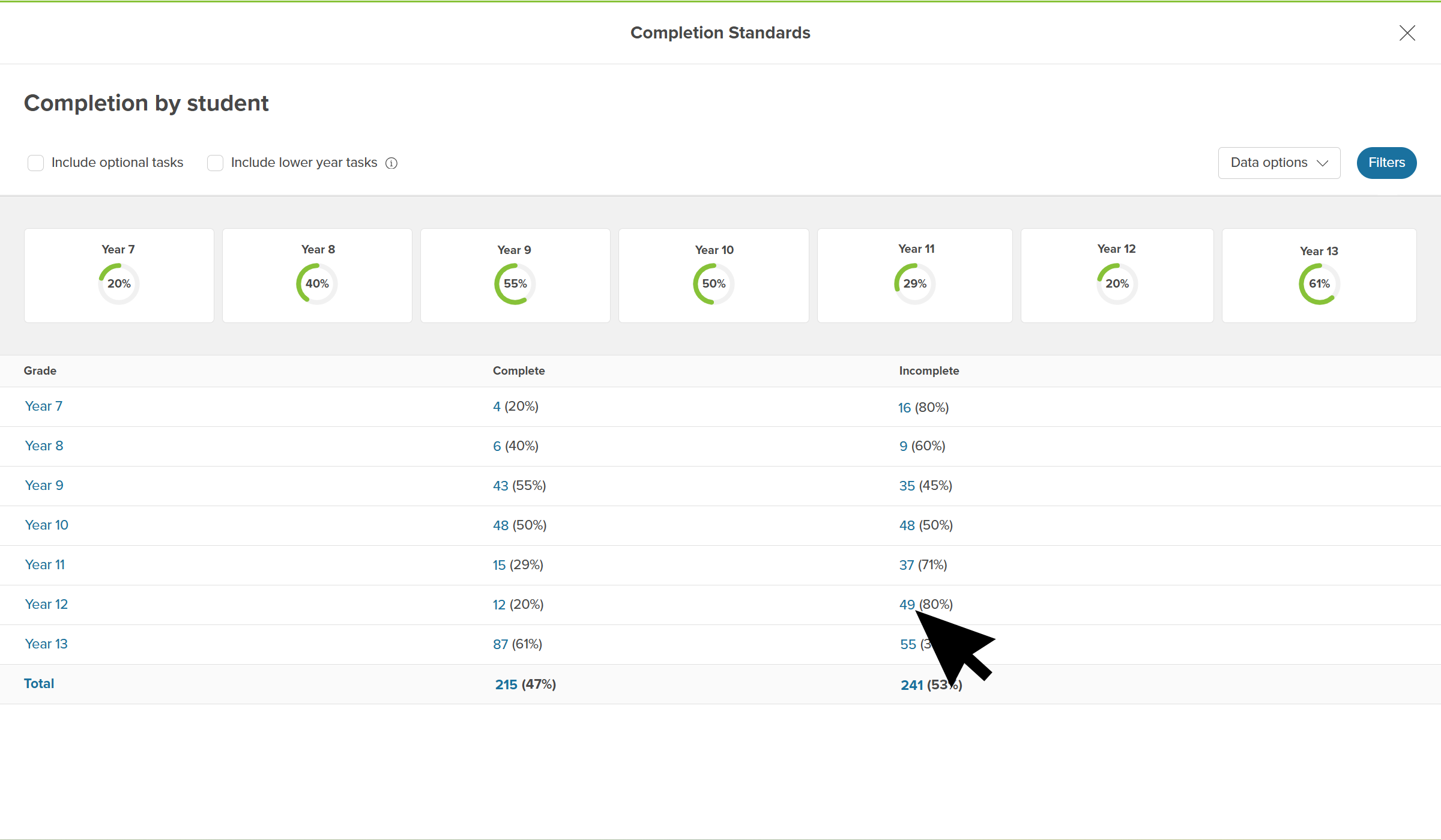This screenshot has height=840, width=1441.
Task: Open the total complete count 215
Action: tap(506, 684)
